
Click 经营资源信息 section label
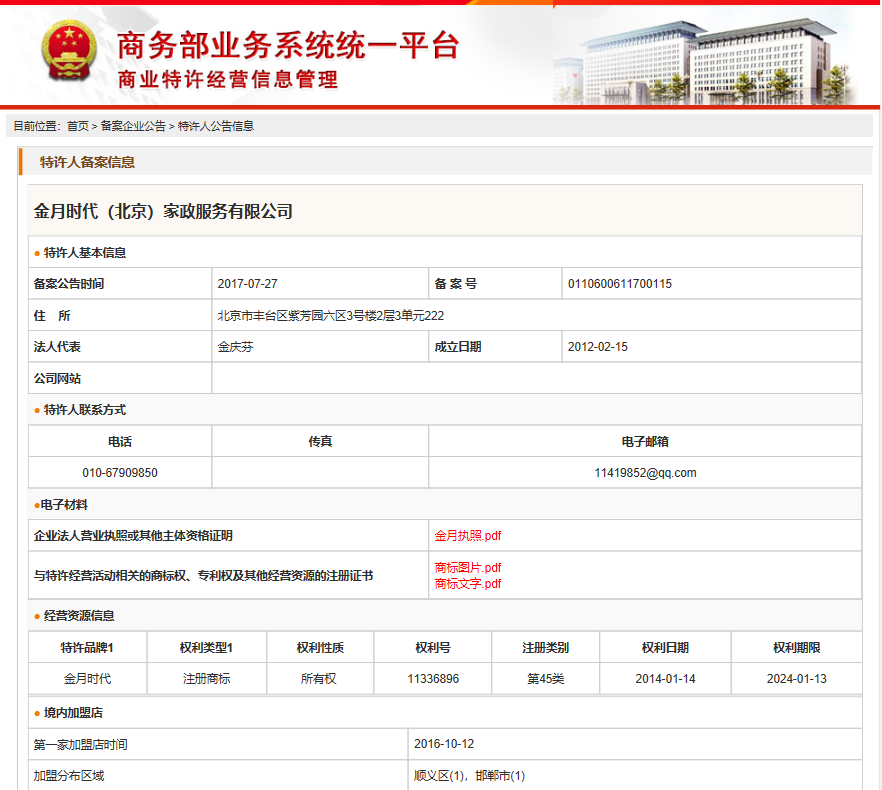[79, 616]
